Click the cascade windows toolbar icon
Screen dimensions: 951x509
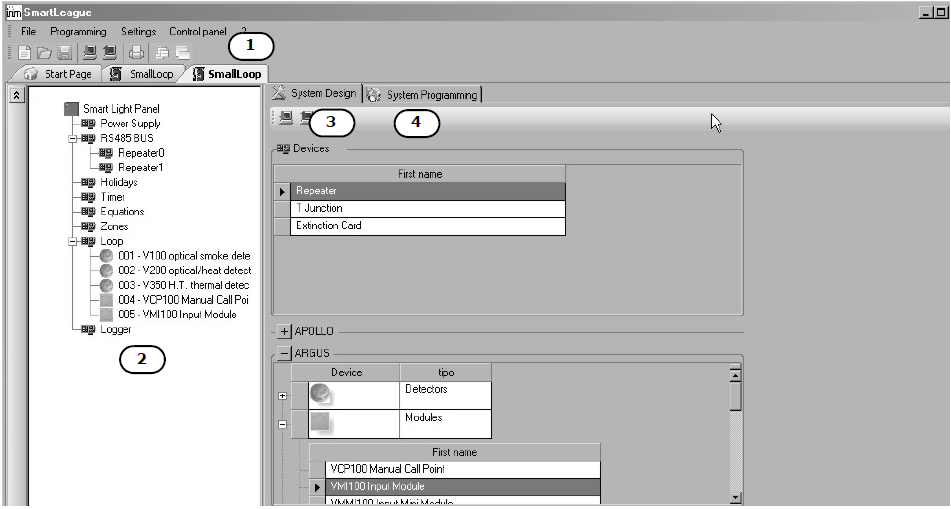coord(163,53)
